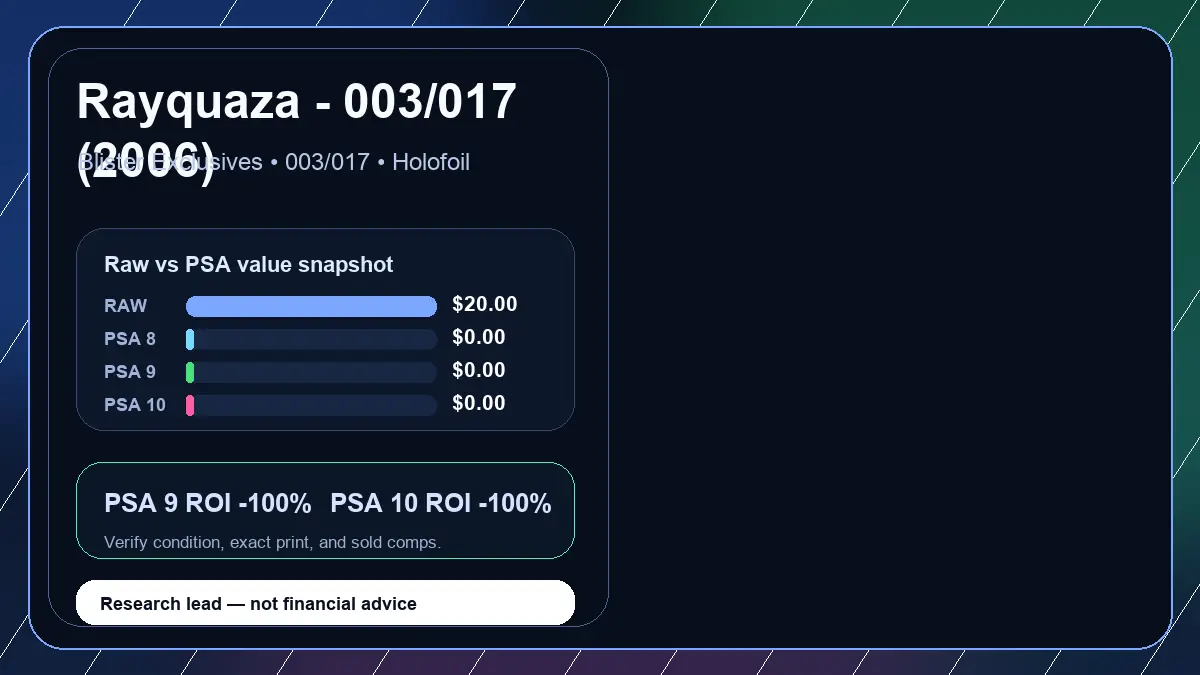Select the PSA 8 bar track
The height and width of the screenshot is (675, 1200).
pyautogui.click(x=312, y=339)
